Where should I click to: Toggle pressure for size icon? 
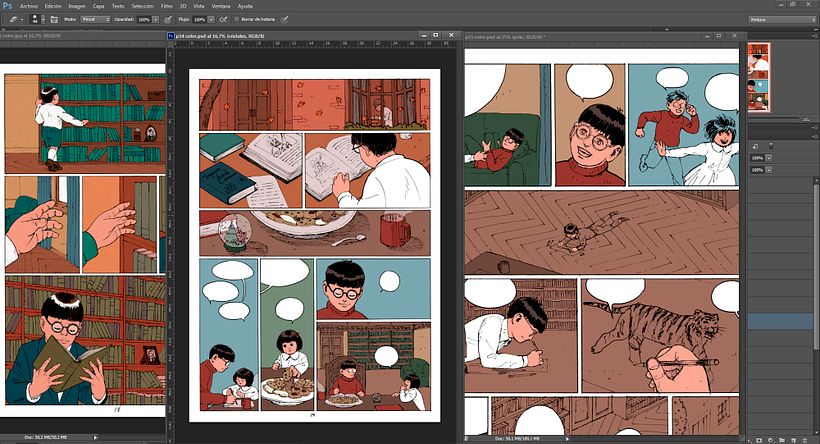point(284,19)
